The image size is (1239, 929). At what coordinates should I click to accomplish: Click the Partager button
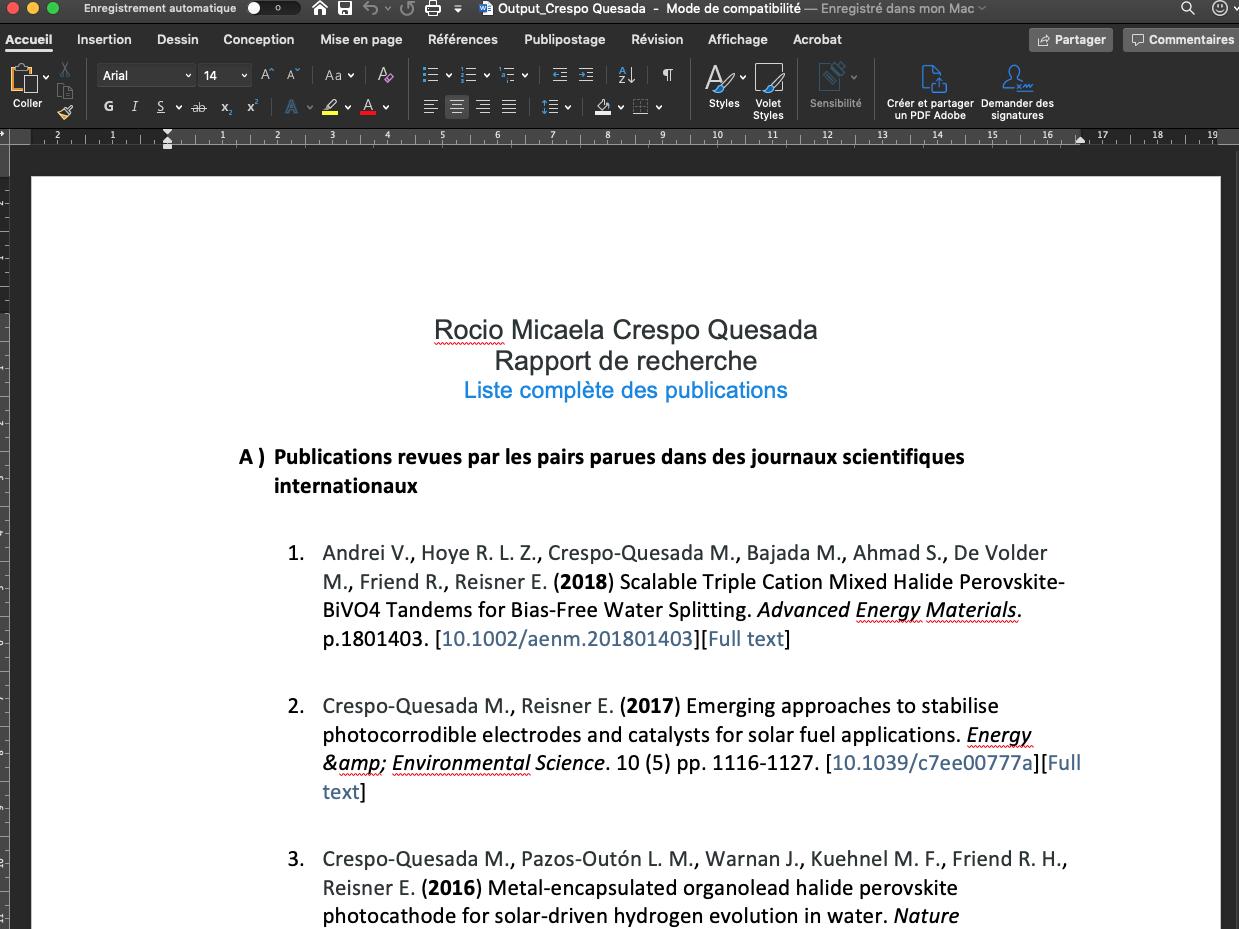pyautogui.click(x=1071, y=39)
